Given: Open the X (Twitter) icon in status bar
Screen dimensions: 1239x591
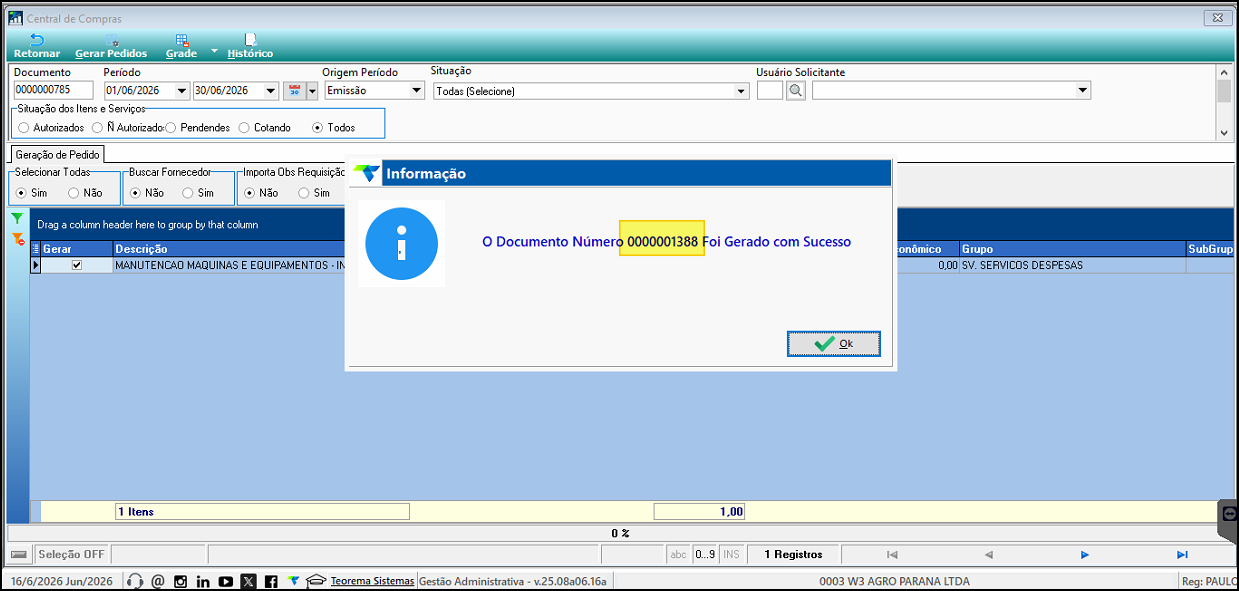Looking at the screenshot, I should point(248,581).
